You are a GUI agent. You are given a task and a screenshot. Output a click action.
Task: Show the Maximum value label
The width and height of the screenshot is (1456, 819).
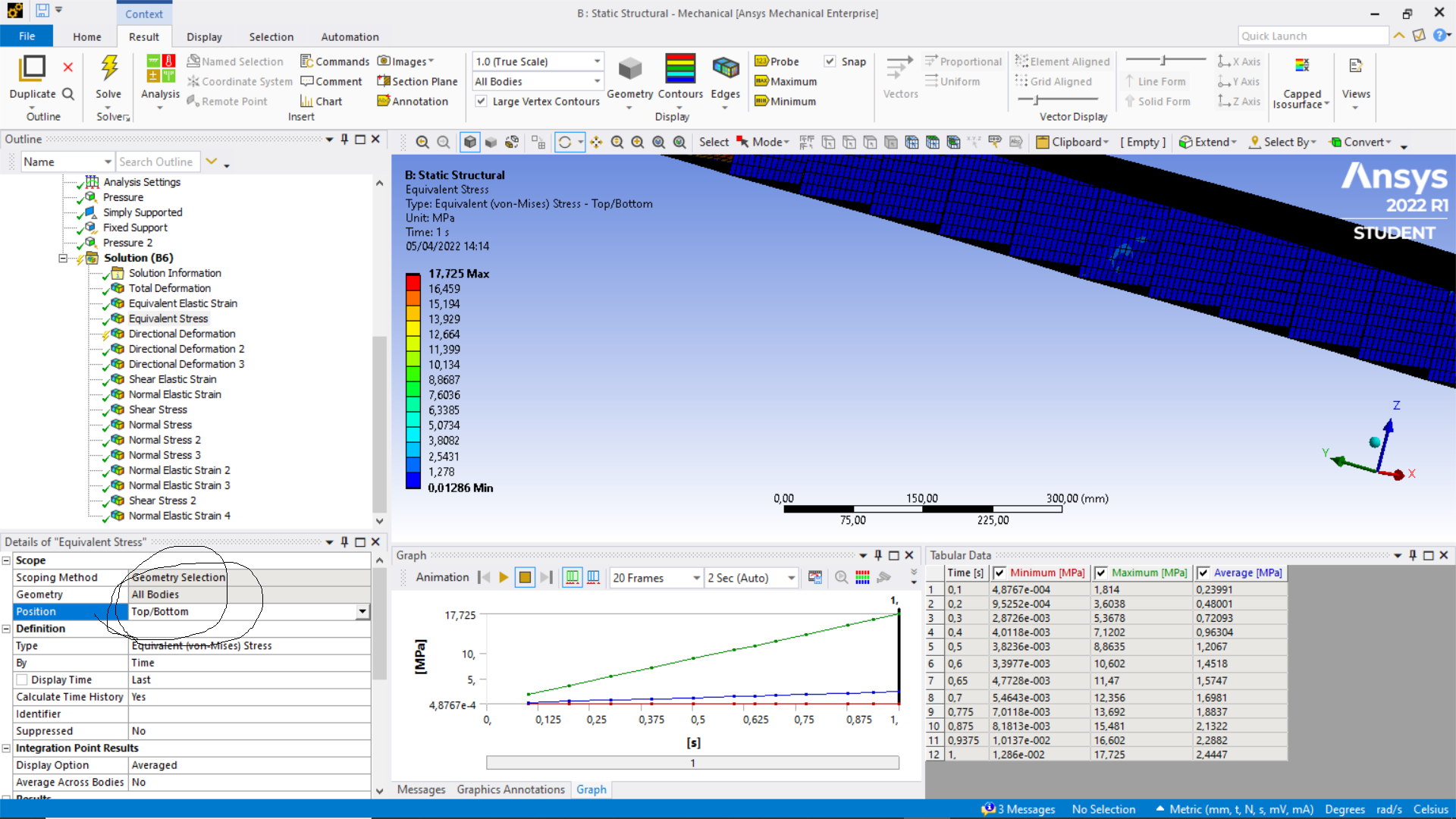[x=786, y=81]
